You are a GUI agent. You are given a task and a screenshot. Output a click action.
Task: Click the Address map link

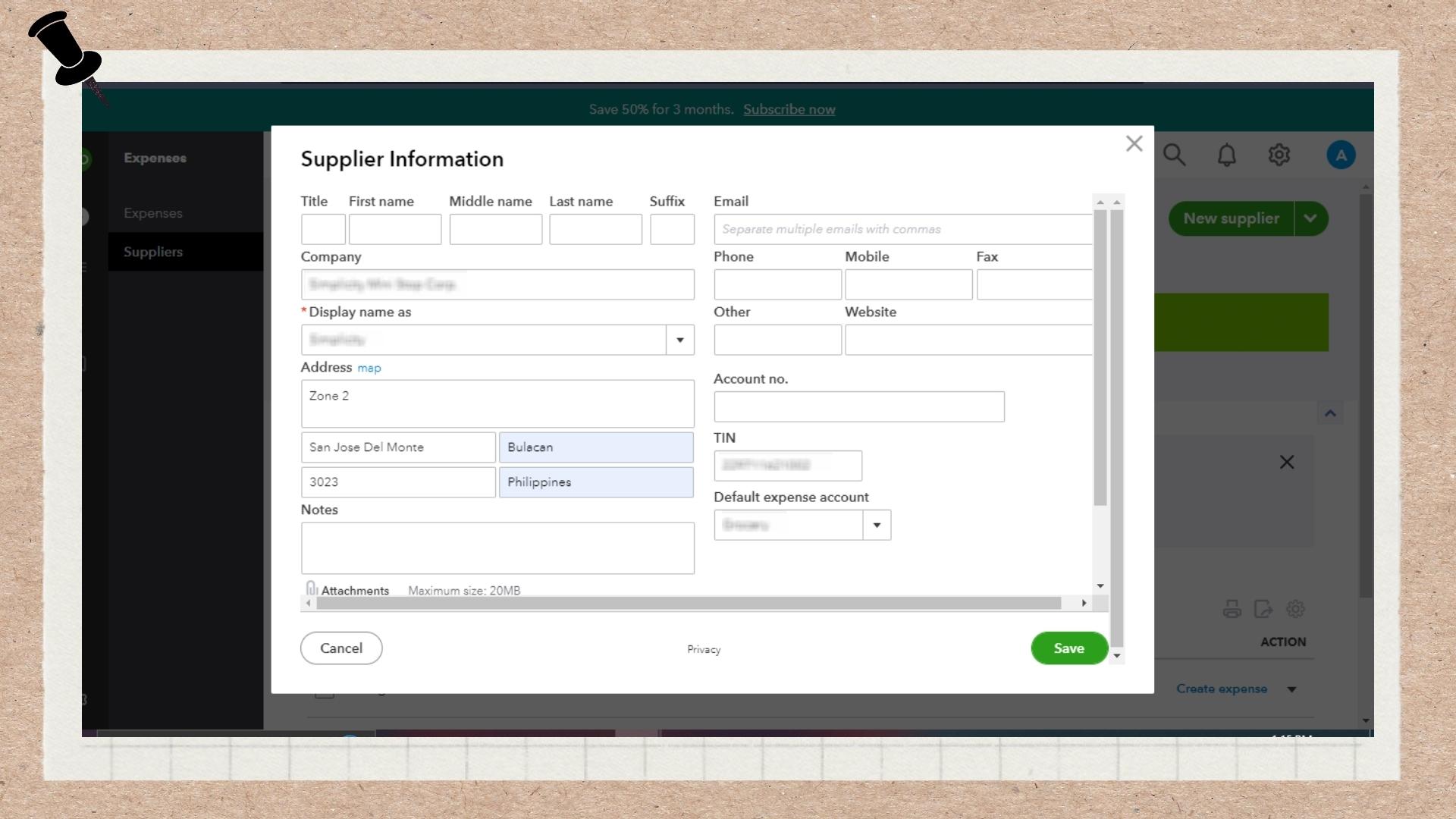tap(369, 369)
